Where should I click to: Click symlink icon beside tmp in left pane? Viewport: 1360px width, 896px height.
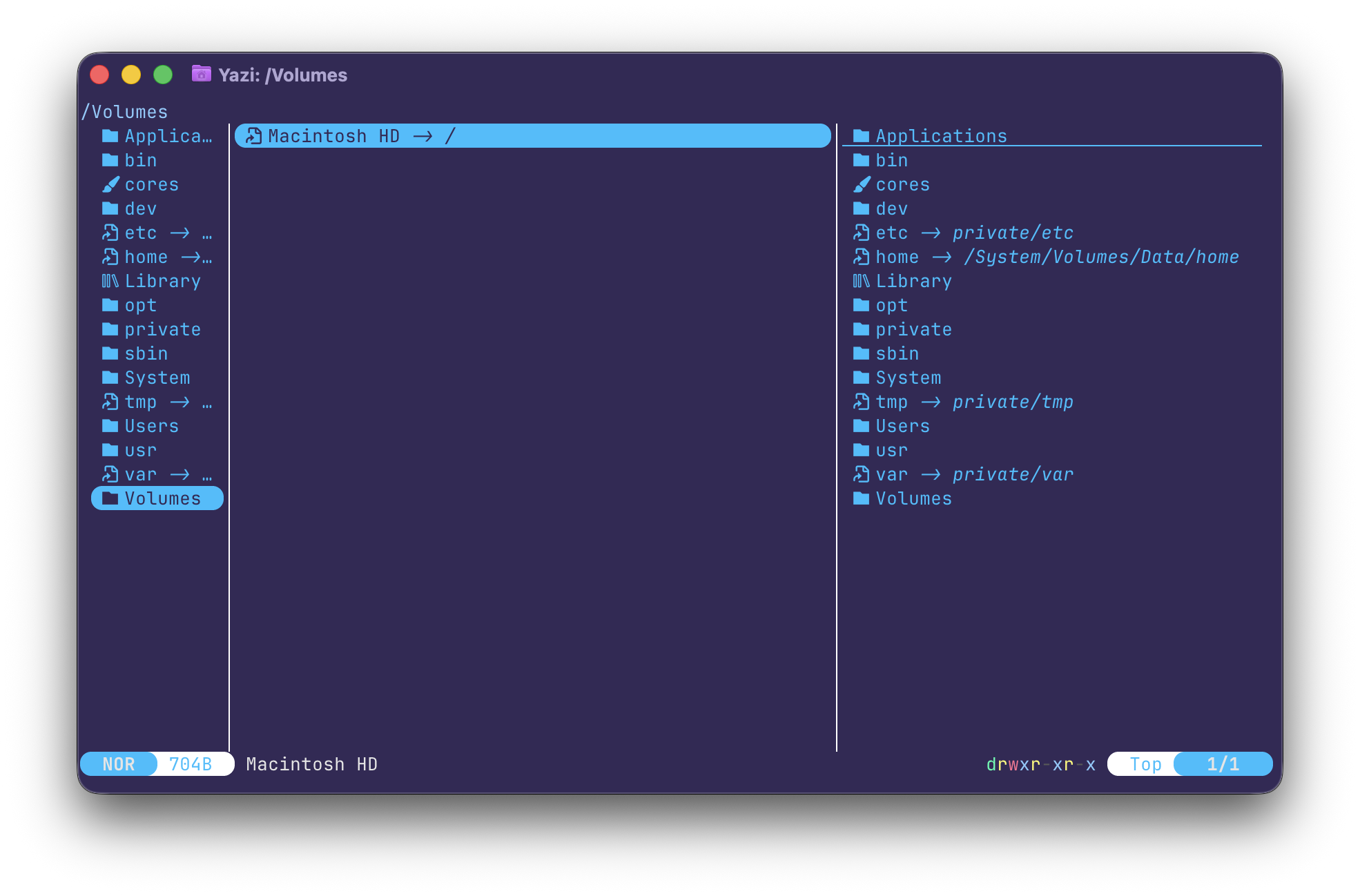tap(110, 402)
